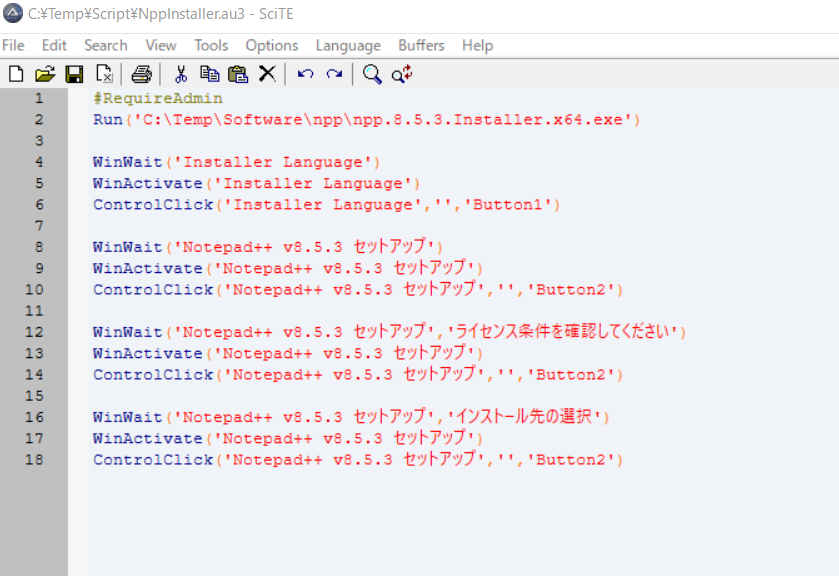Open Find with the magnifier icon
Screen dimensions: 839x576
click(x=372, y=74)
